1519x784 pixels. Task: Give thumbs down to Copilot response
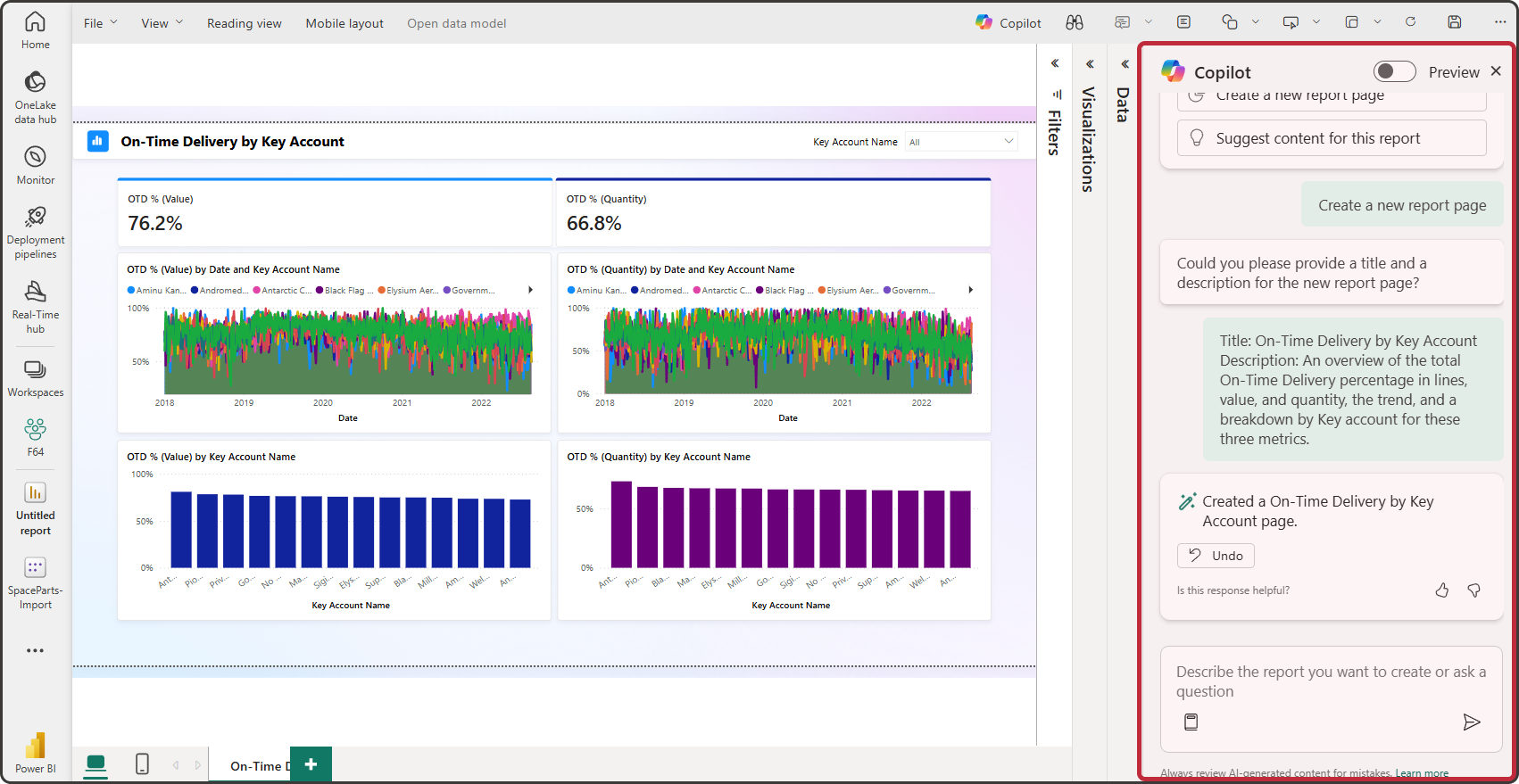(x=1474, y=590)
